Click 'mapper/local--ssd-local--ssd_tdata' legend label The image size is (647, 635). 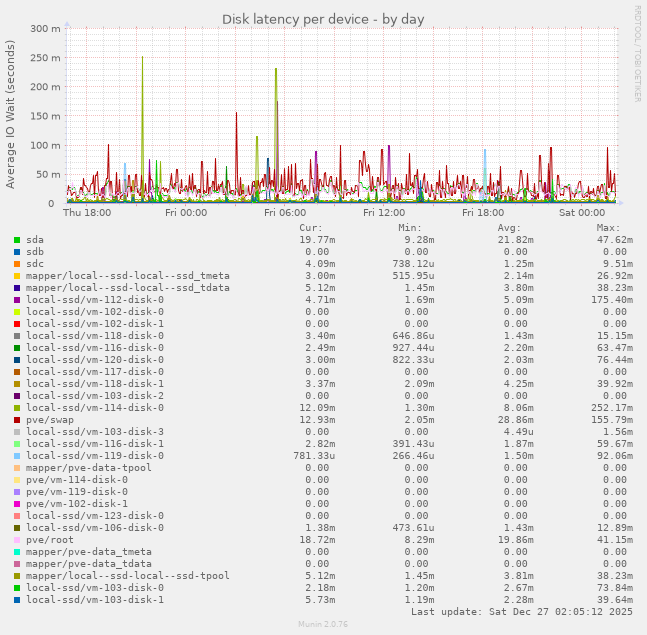[x=128, y=288]
